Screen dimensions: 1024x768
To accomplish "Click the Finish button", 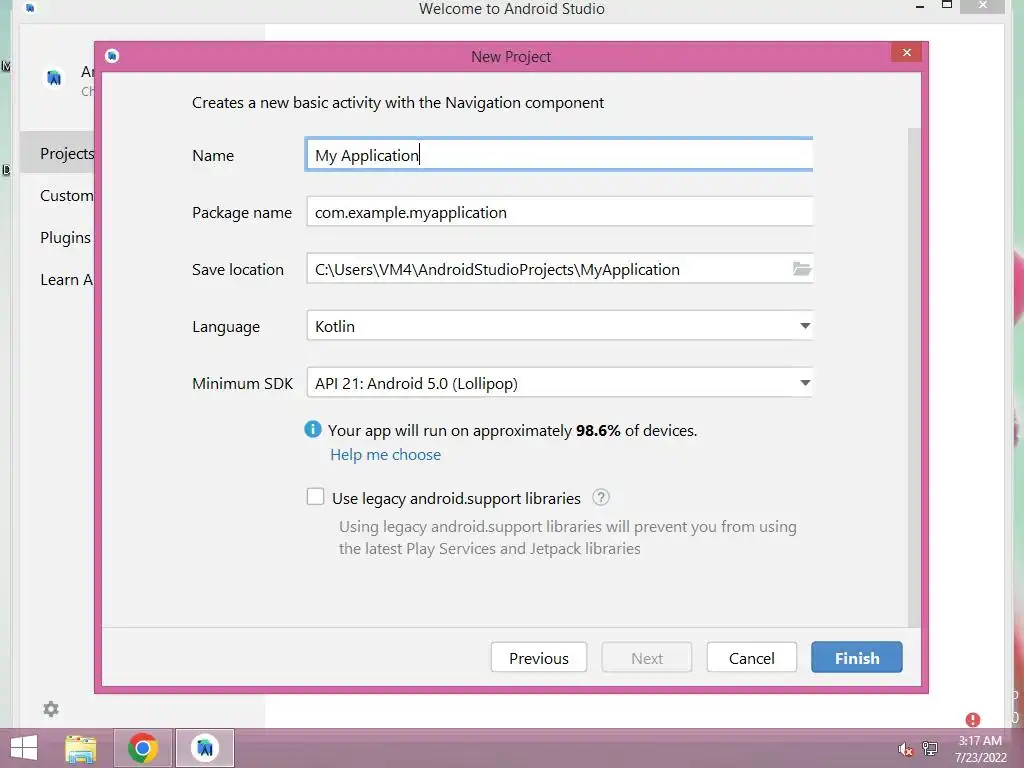I will coord(857,658).
